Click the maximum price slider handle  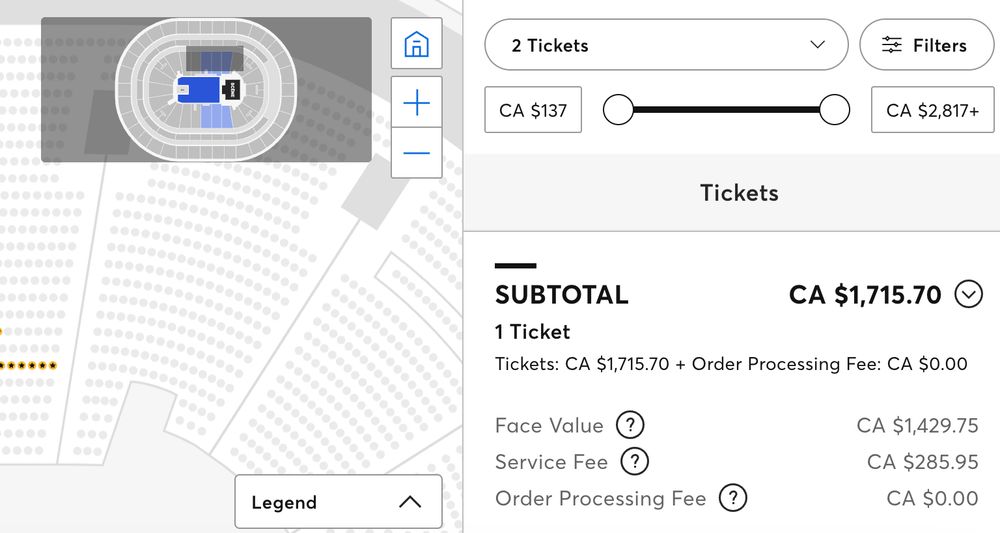pos(834,110)
